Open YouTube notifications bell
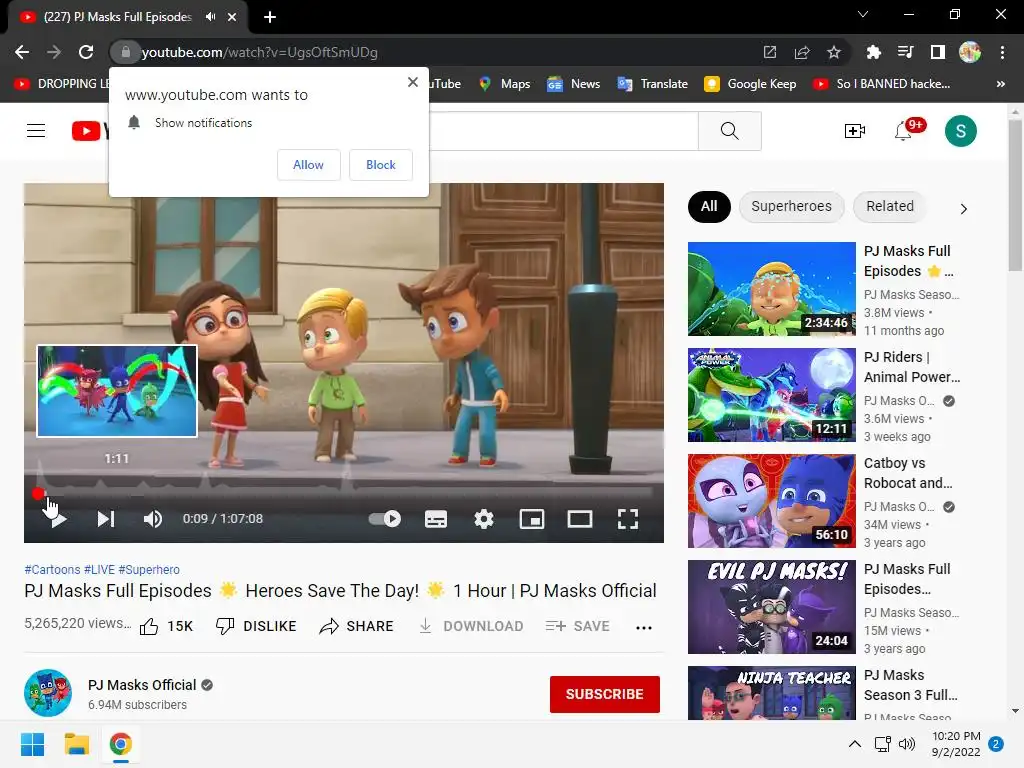1024x768 pixels. click(904, 131)
